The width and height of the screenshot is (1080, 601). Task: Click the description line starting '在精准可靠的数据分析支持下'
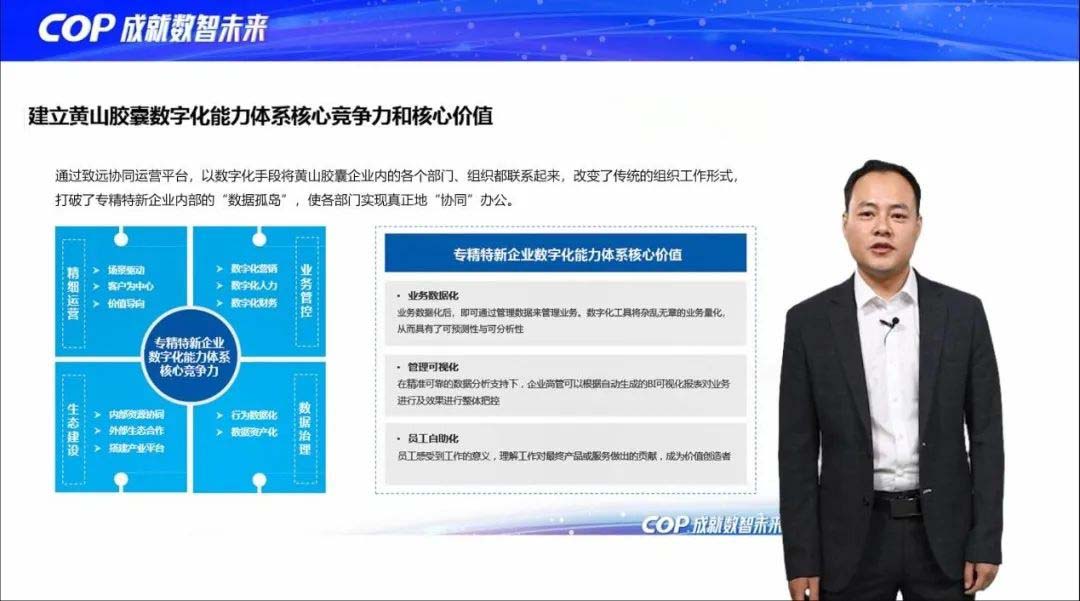[x=563, y=383]
